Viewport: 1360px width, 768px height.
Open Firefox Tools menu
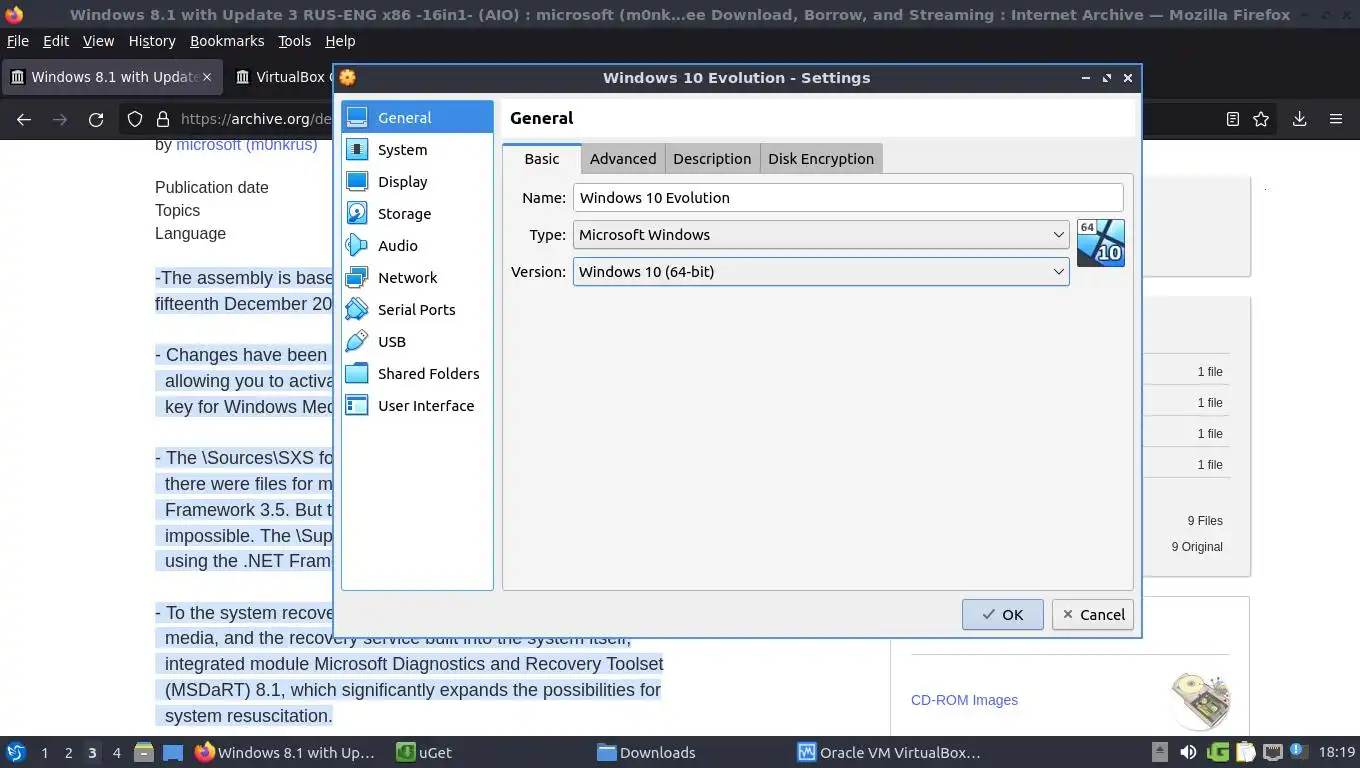295,41
